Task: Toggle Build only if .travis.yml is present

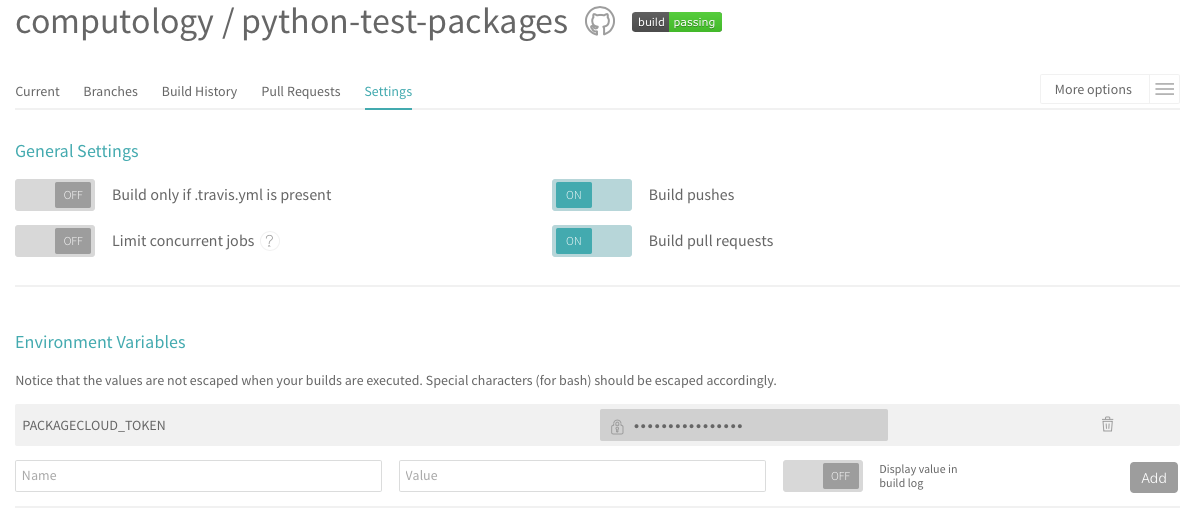Action: (x=55, y=195)
